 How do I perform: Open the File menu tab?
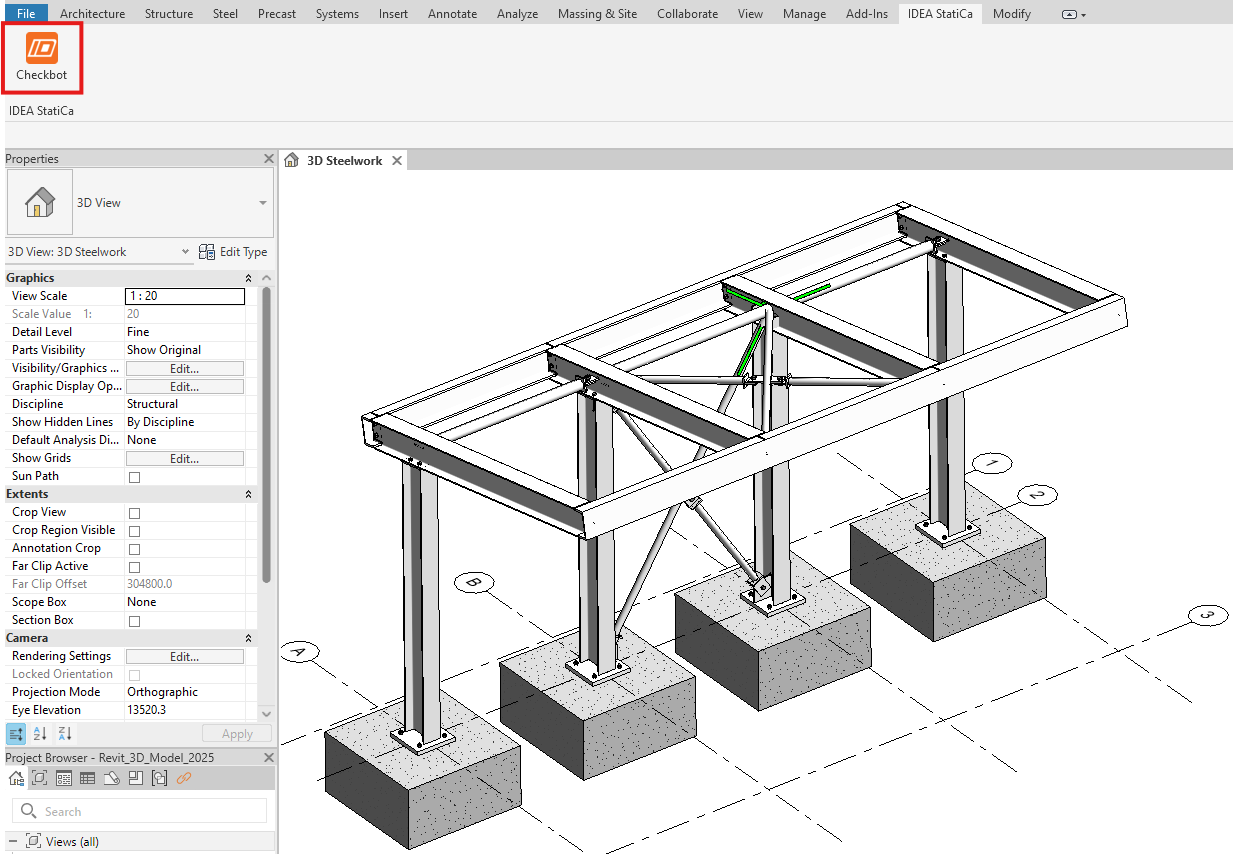click(27, 14)
